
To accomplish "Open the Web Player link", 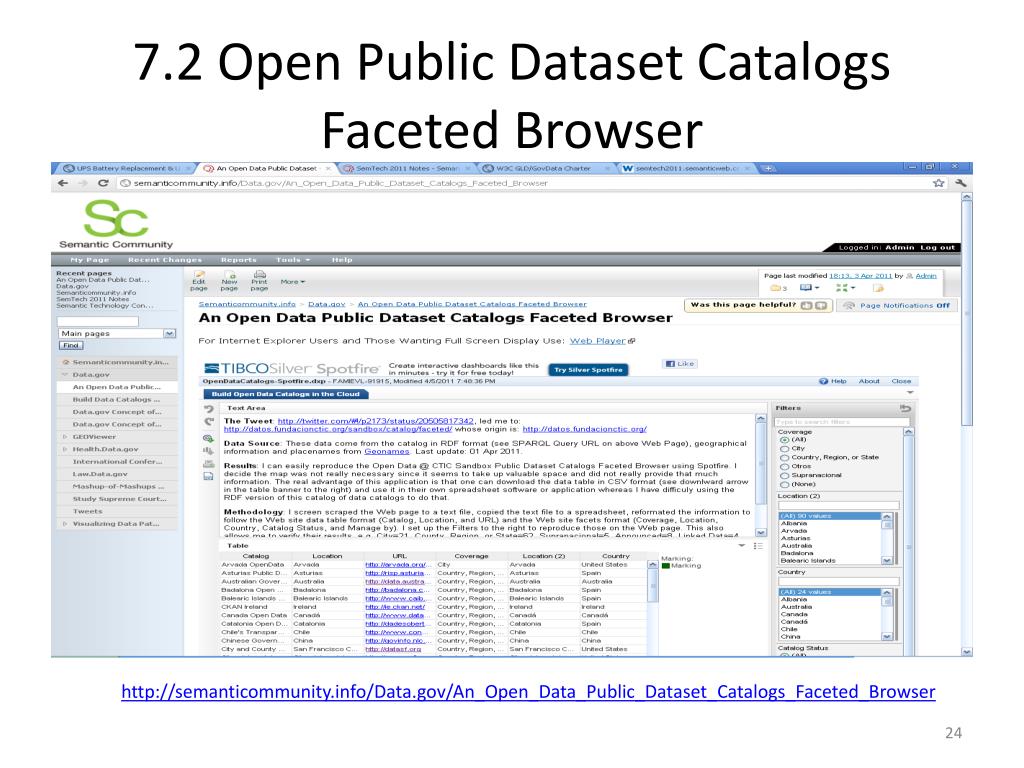I will click(x=598, y=341).
